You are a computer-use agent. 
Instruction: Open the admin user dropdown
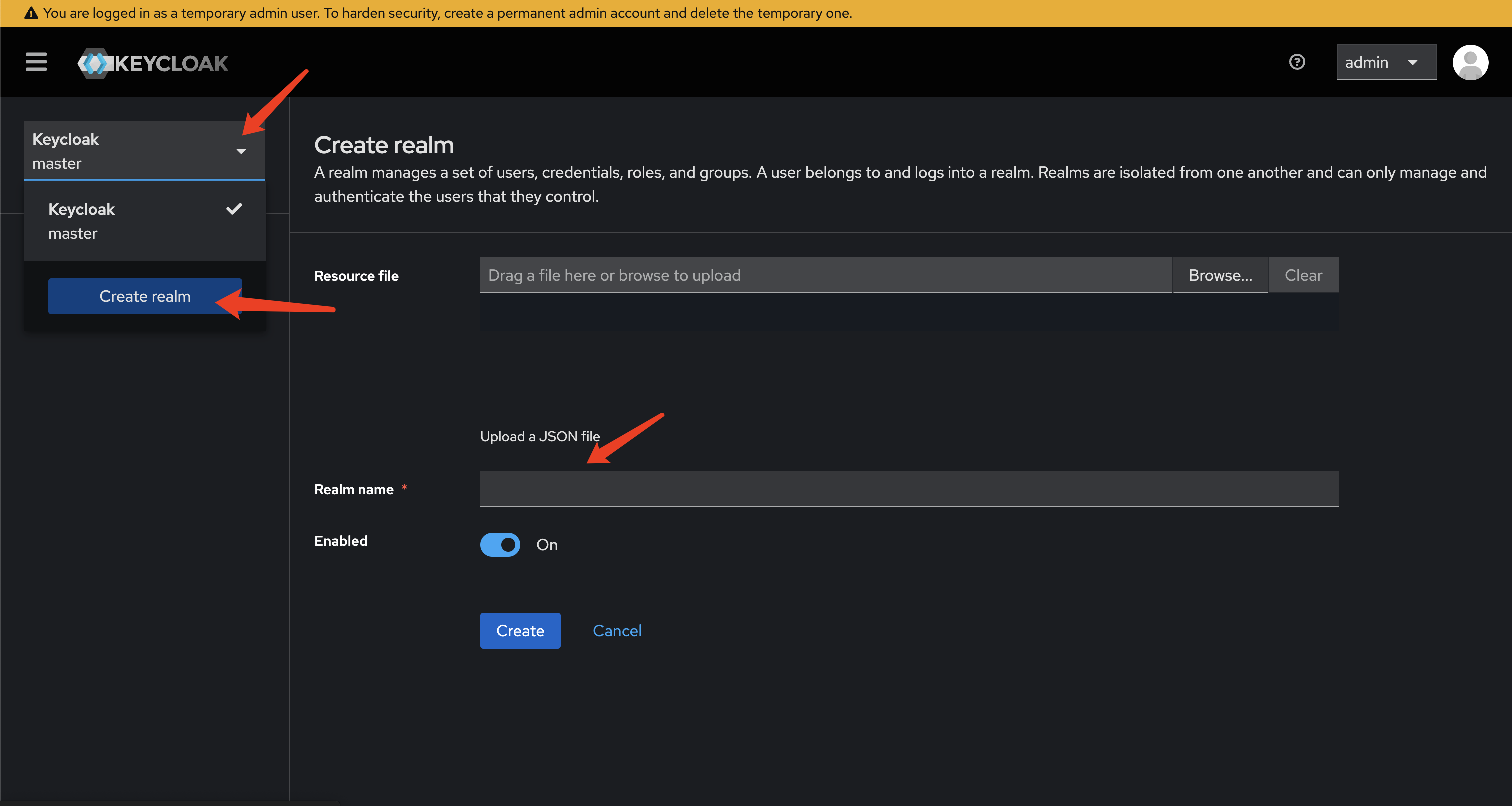coord(1386,62)
